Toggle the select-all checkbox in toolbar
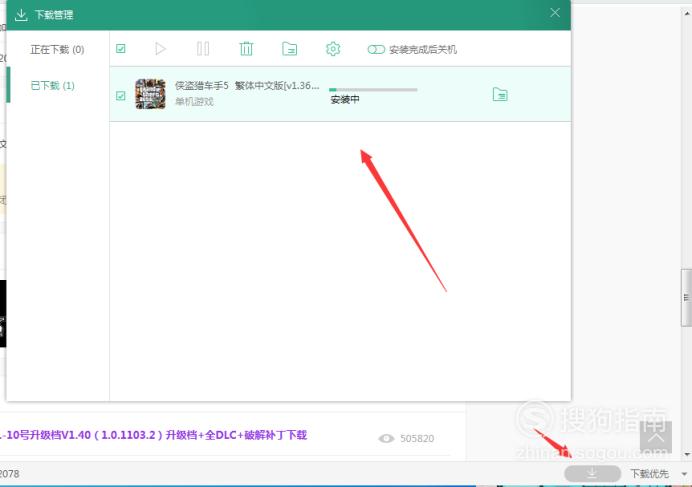The height and width of the screenshot is (487, 692). coord(120,49)
